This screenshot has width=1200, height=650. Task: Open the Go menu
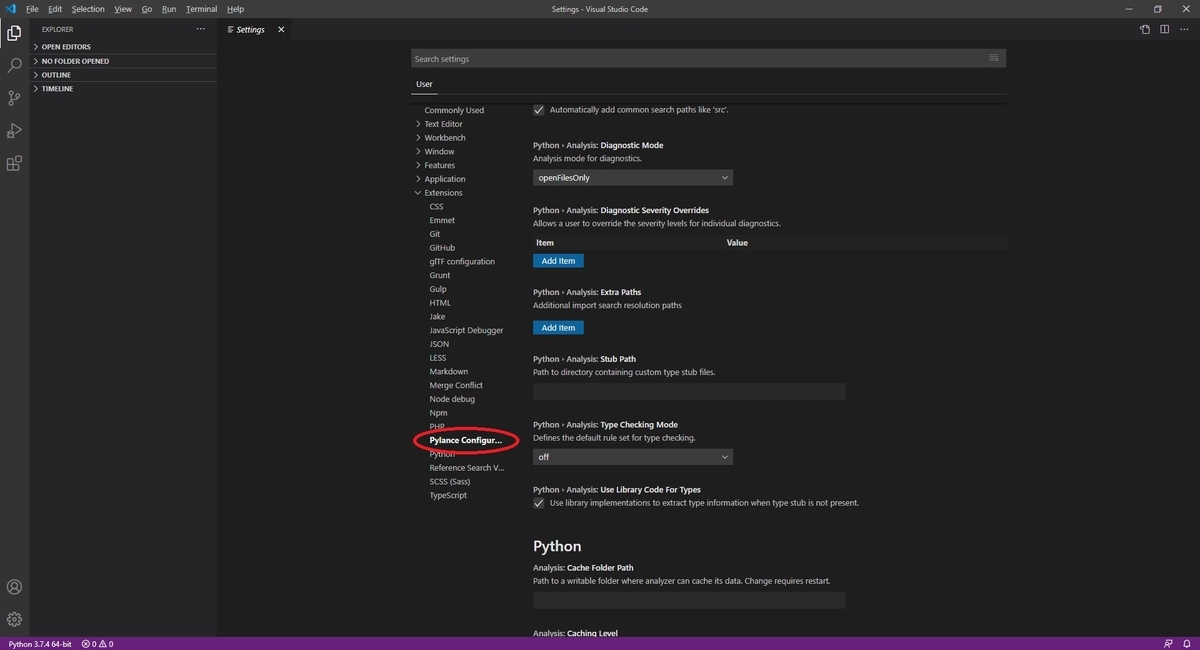click(x=147, y=9)
